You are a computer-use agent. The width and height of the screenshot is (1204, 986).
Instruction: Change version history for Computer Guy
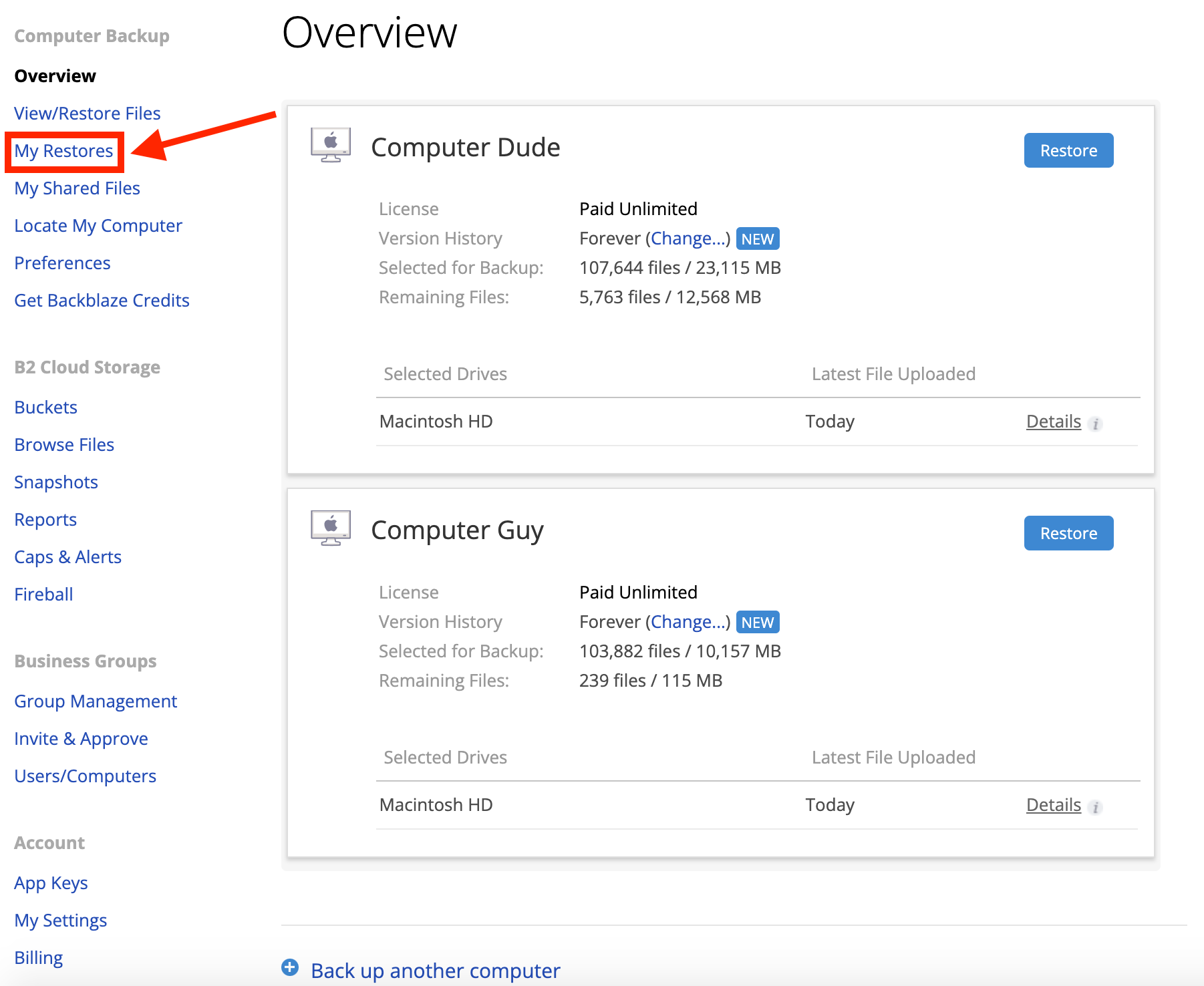click(x=688, y=622)
